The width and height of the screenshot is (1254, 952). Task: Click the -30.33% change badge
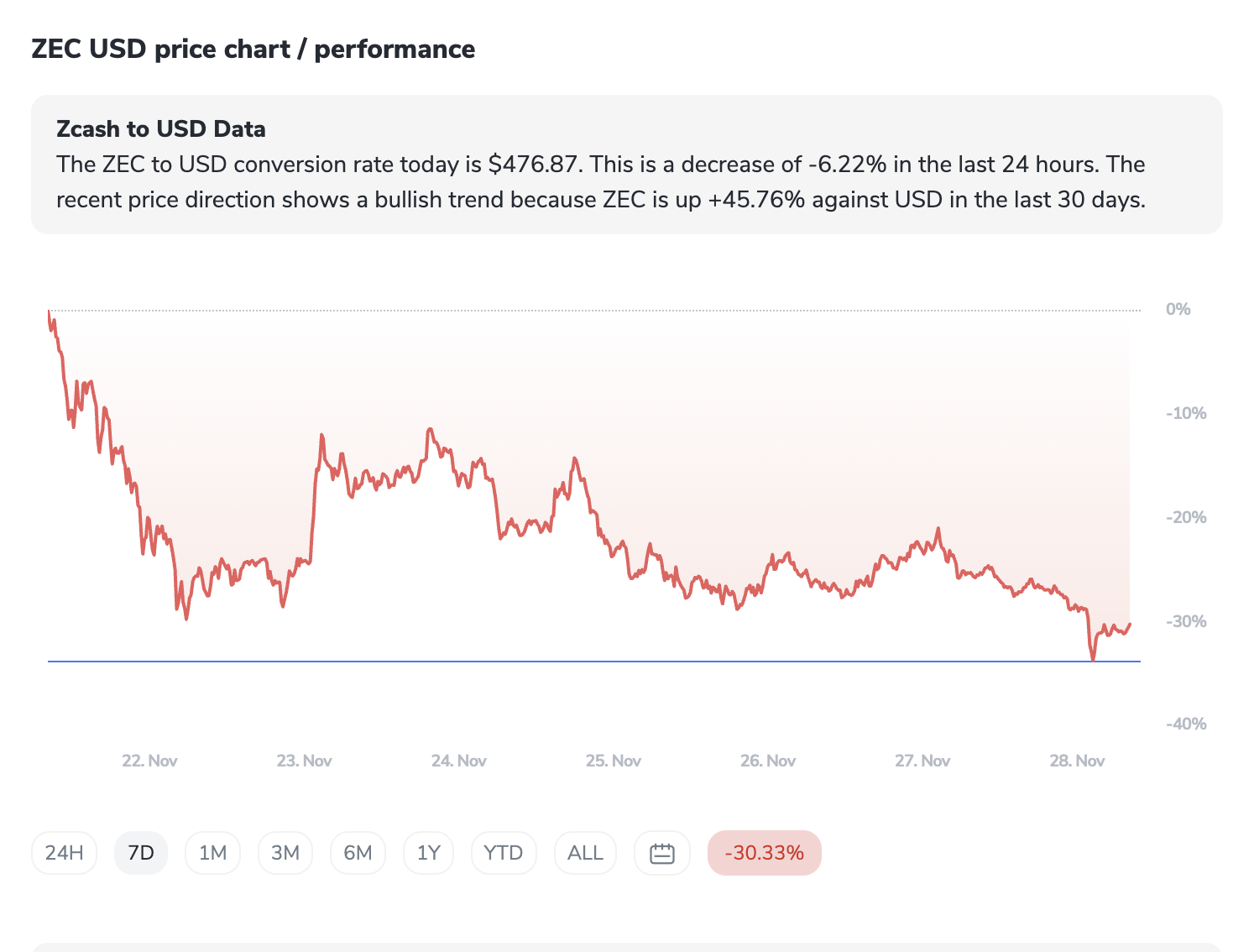pos(764,853)
